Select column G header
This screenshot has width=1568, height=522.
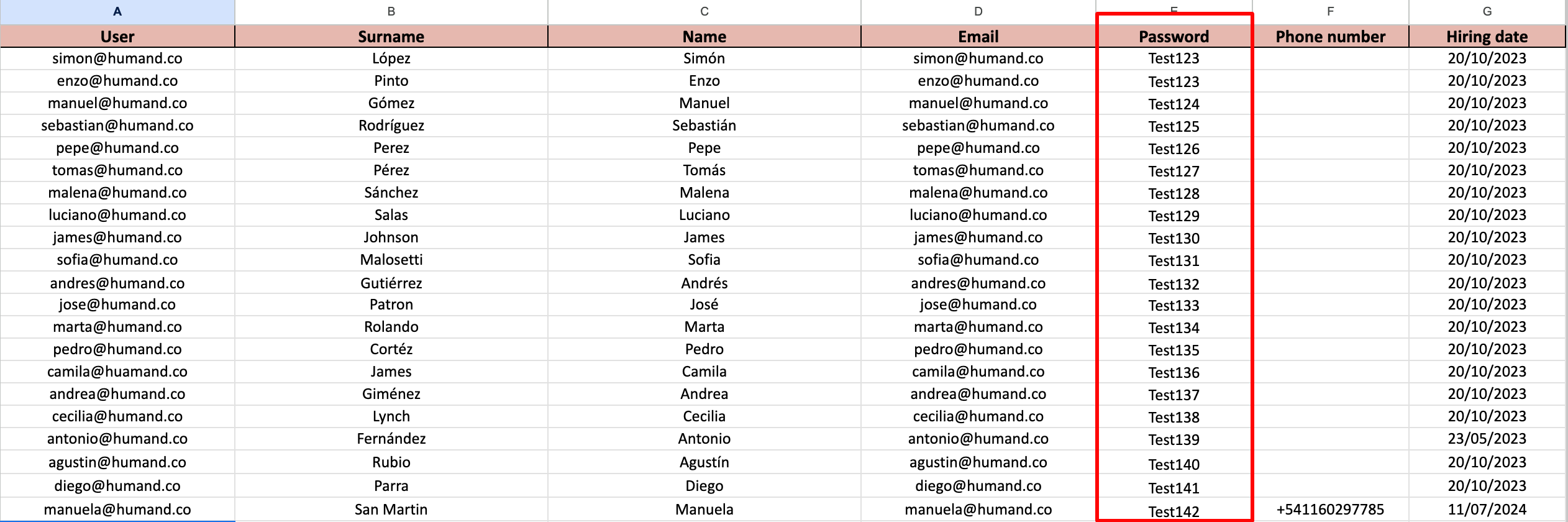[x=1487, y=11]
